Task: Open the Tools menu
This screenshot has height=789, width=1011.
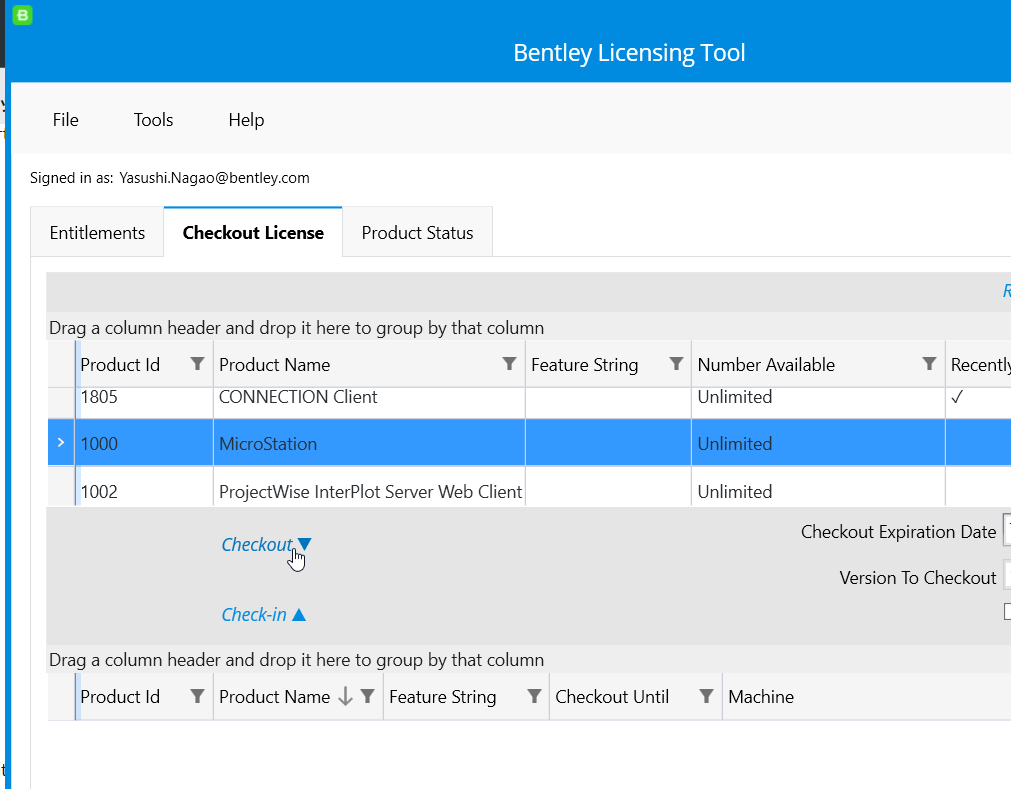Action: click(153, 120)
